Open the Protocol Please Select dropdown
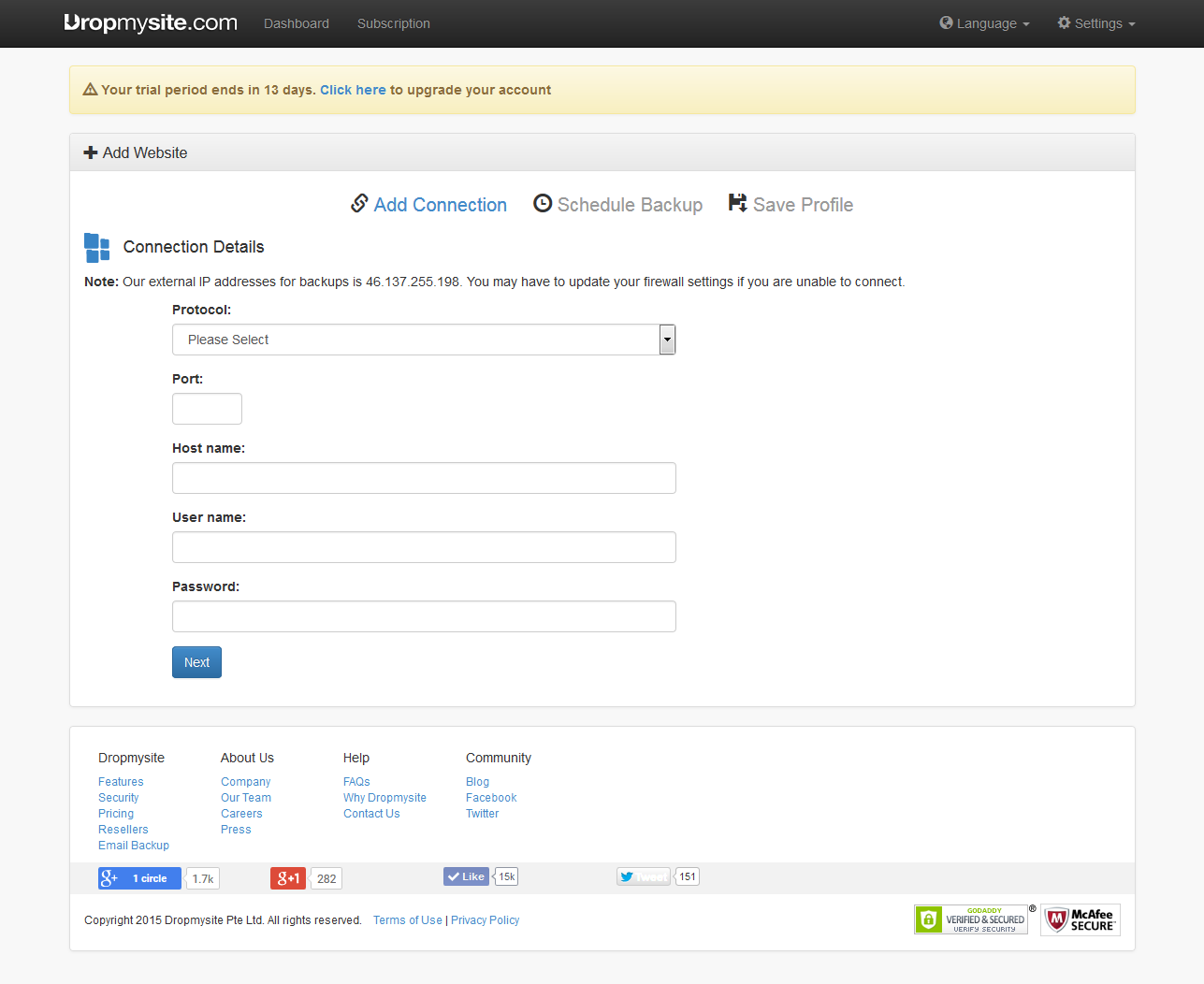Screen dimensions: 1204x984 [424, 340]
